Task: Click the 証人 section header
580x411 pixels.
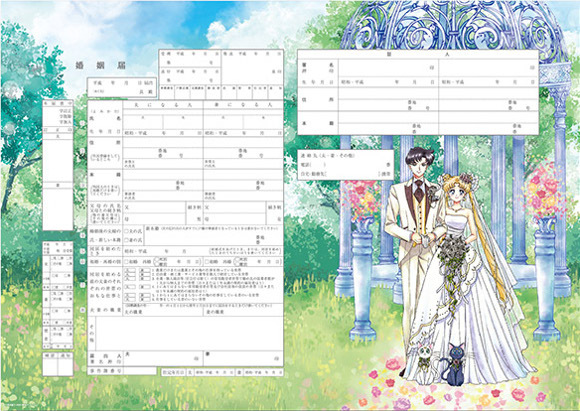Action: pos(418,54)
